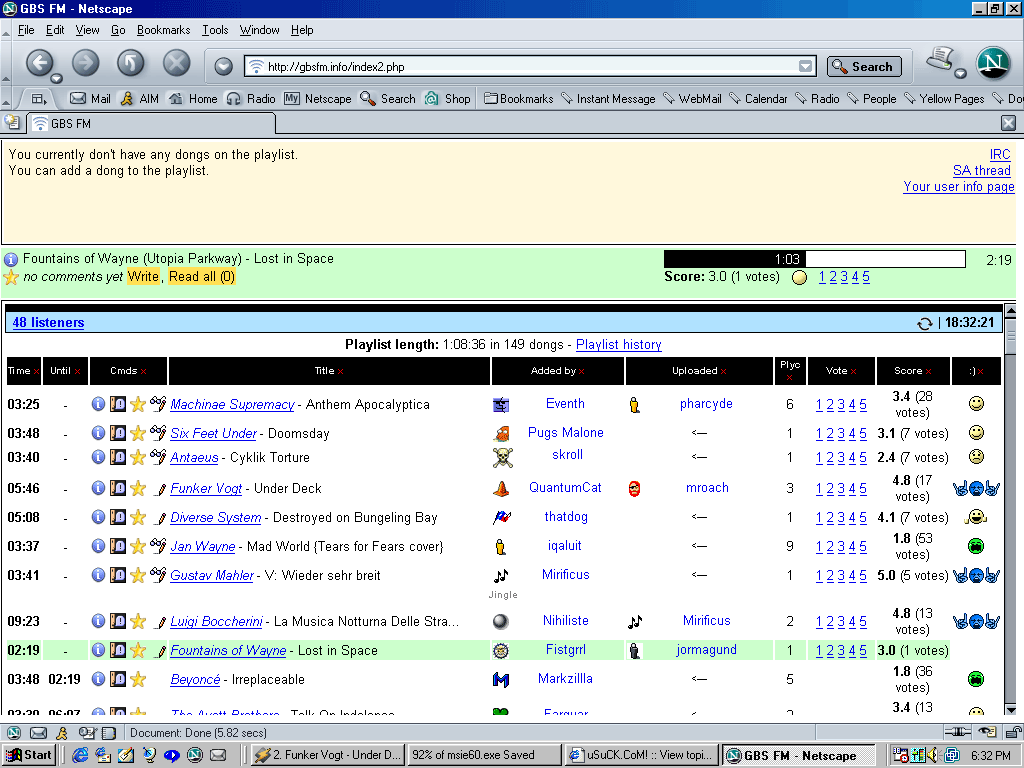Select the GBS FM browser tab
Viewport: 1024px width, 768px height.
point(152,123)
